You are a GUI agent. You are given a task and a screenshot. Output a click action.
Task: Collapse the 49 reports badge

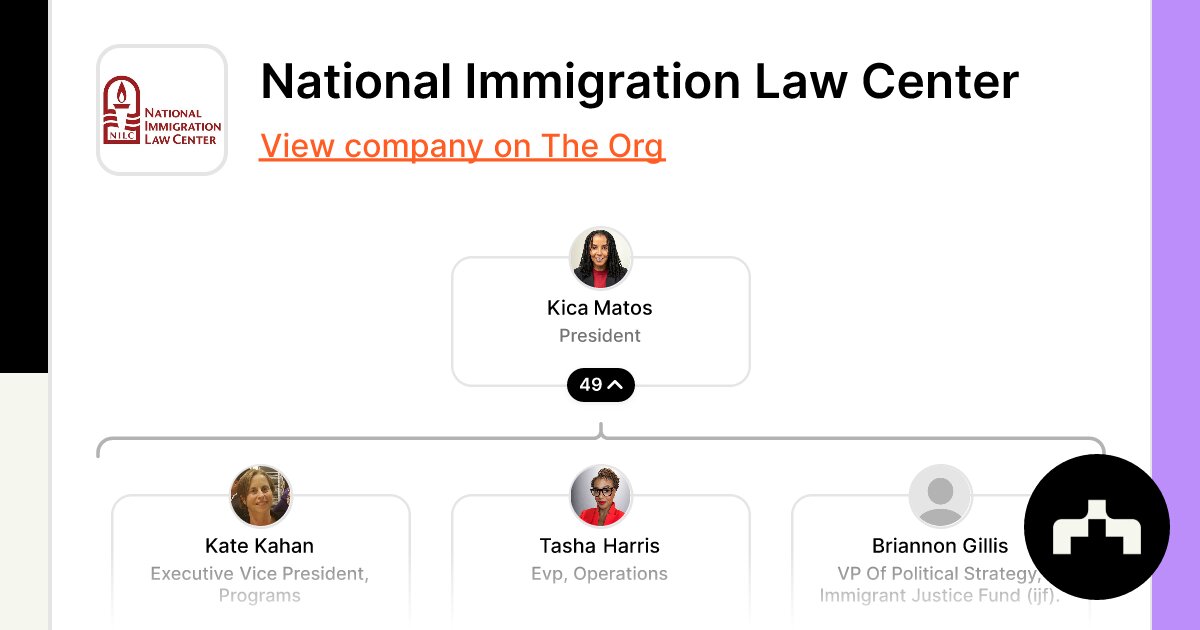coord(601,385)
